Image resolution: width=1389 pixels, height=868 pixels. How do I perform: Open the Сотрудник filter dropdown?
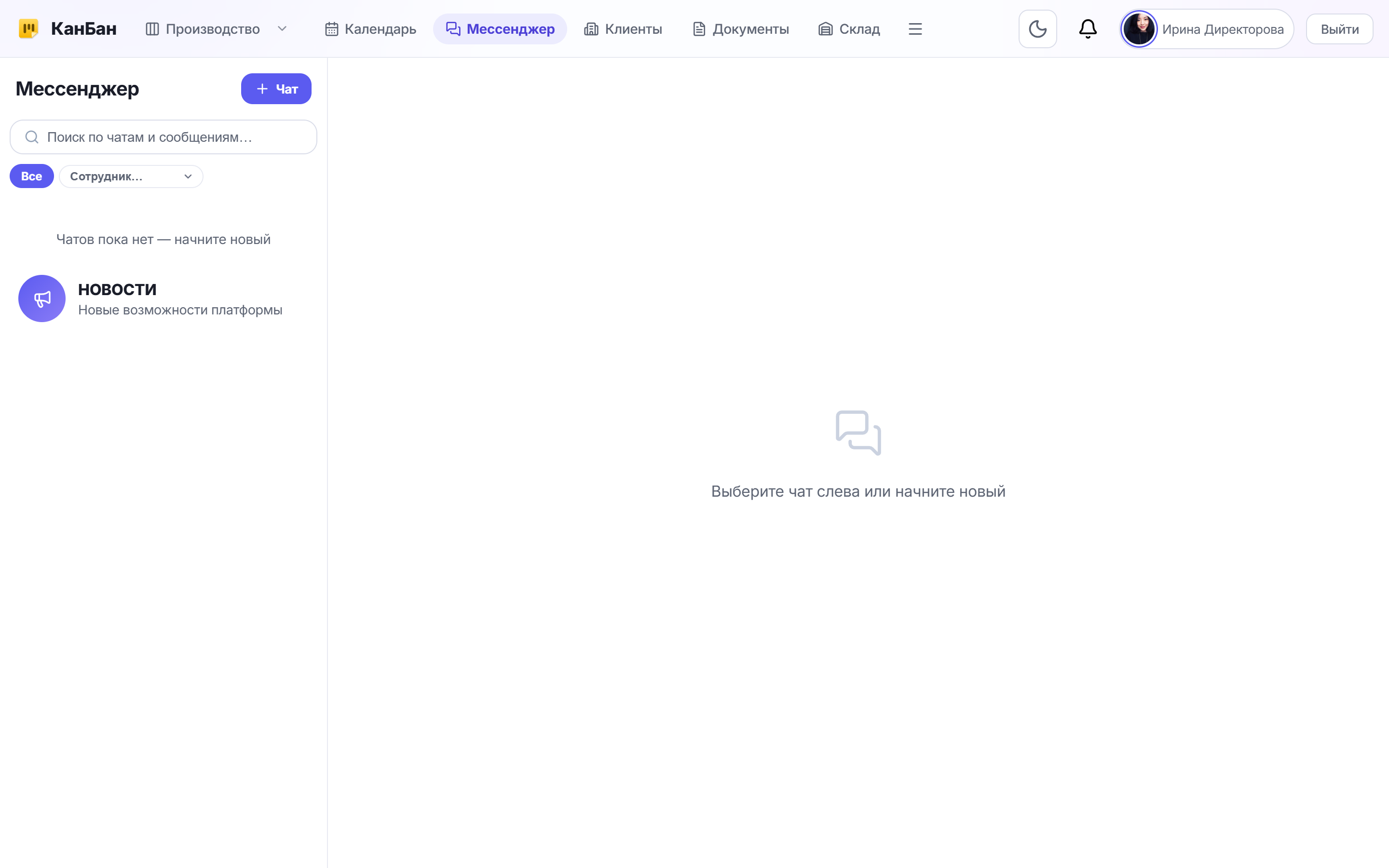[131, 176]
